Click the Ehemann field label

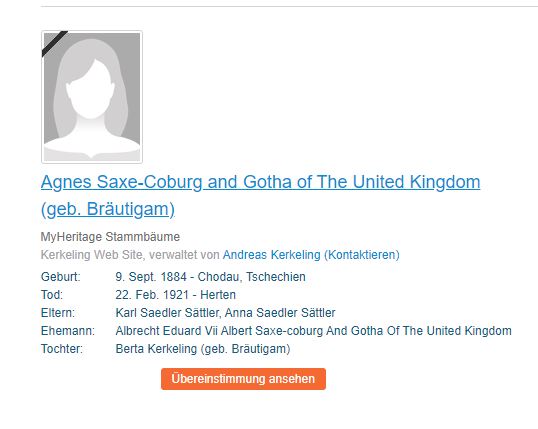pyautogui.click(x=68, y=331)
